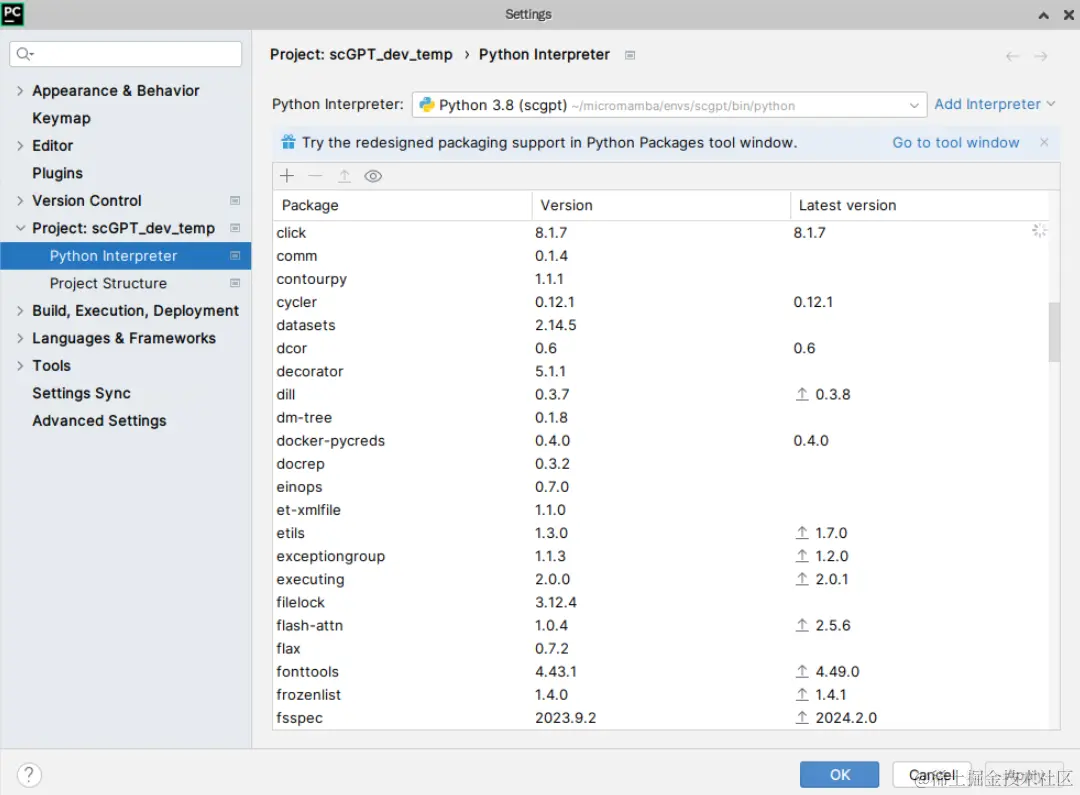Click the PyCharm logo in title bar
This screenshot has height=795, width=1080.
[12, 13]
